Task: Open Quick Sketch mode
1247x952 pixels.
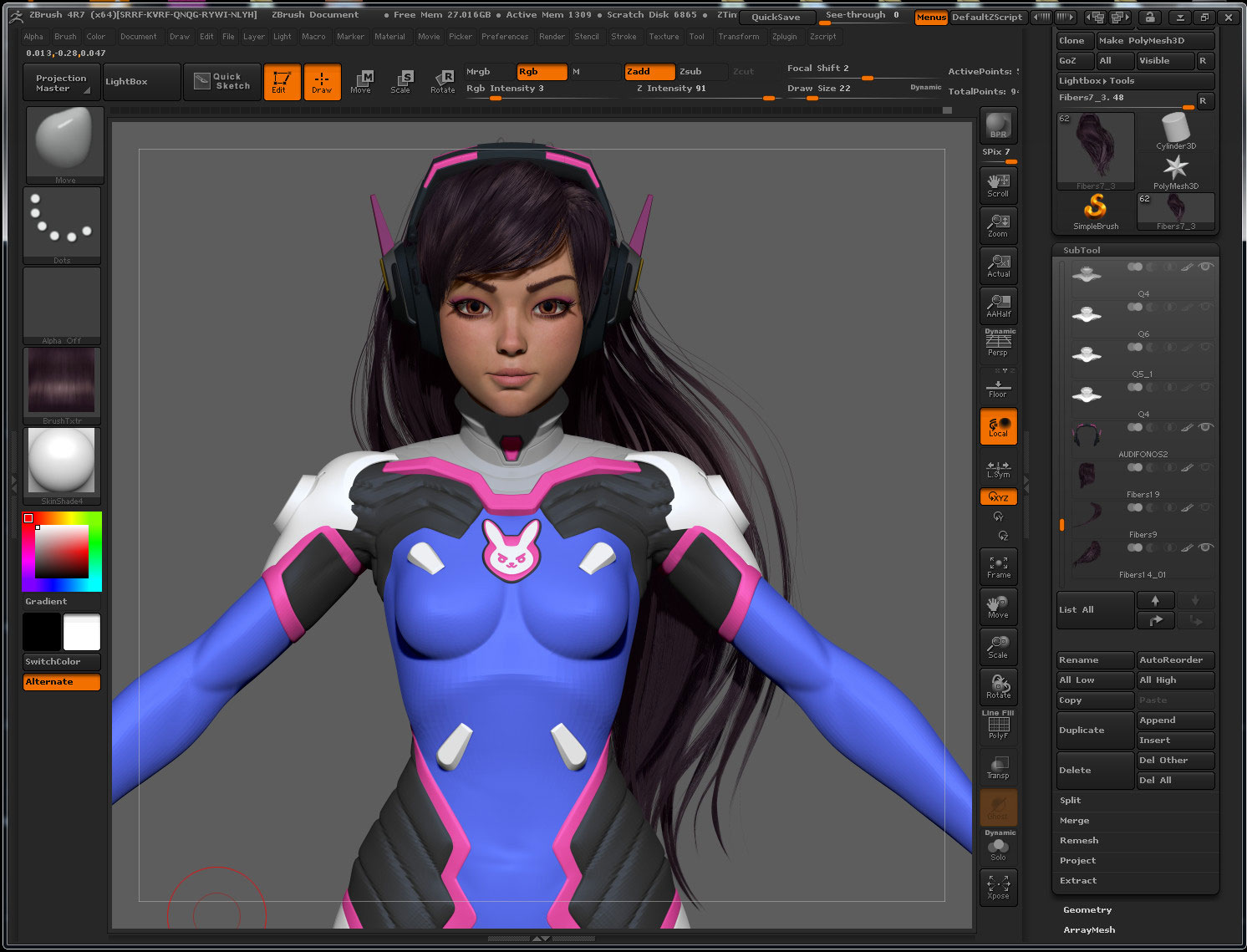Action: click(221, 82)
